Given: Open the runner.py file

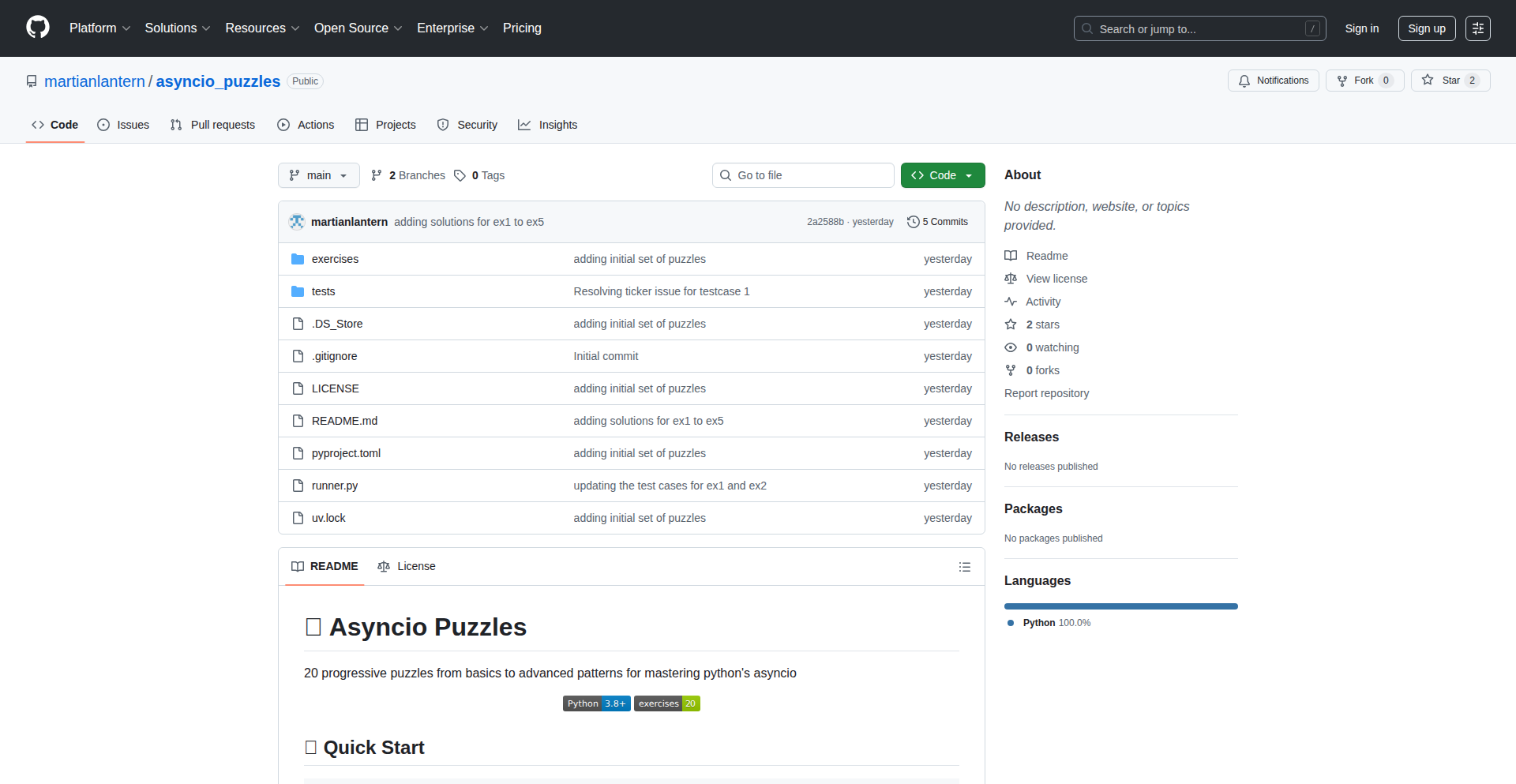Looking at the screenshot, I should [x=335, y=486].
